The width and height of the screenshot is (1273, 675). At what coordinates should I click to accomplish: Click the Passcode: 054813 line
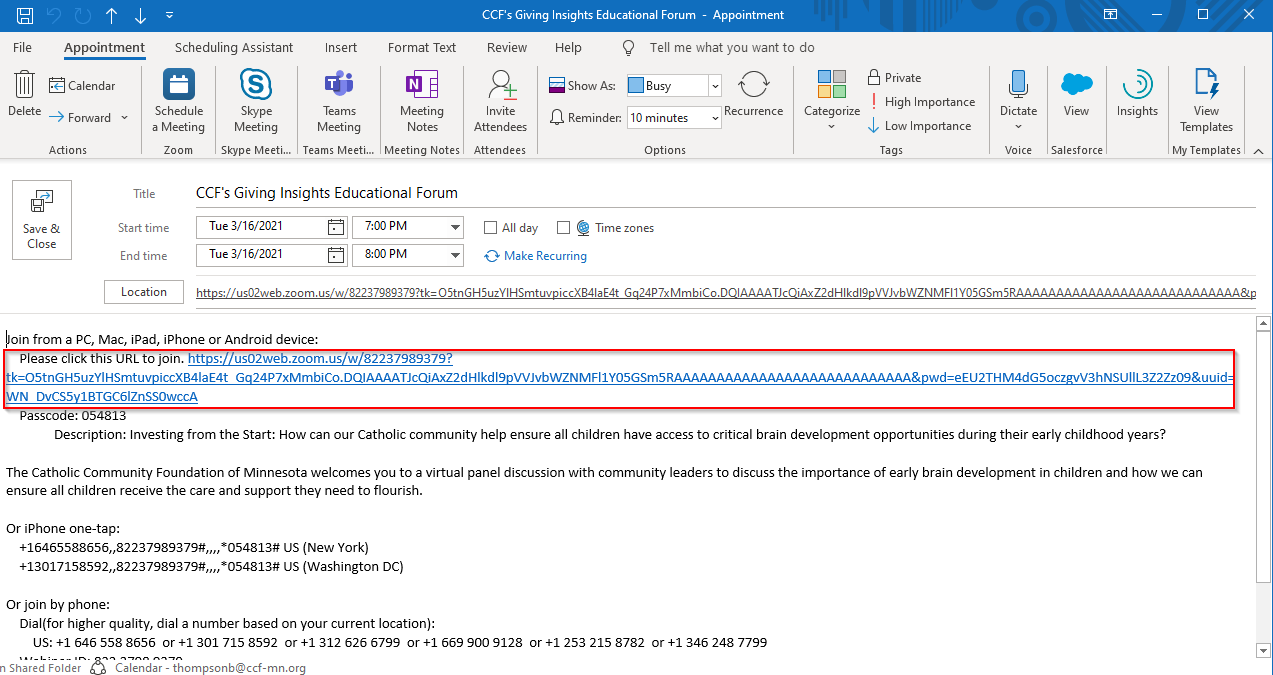[x=73, y=415]
